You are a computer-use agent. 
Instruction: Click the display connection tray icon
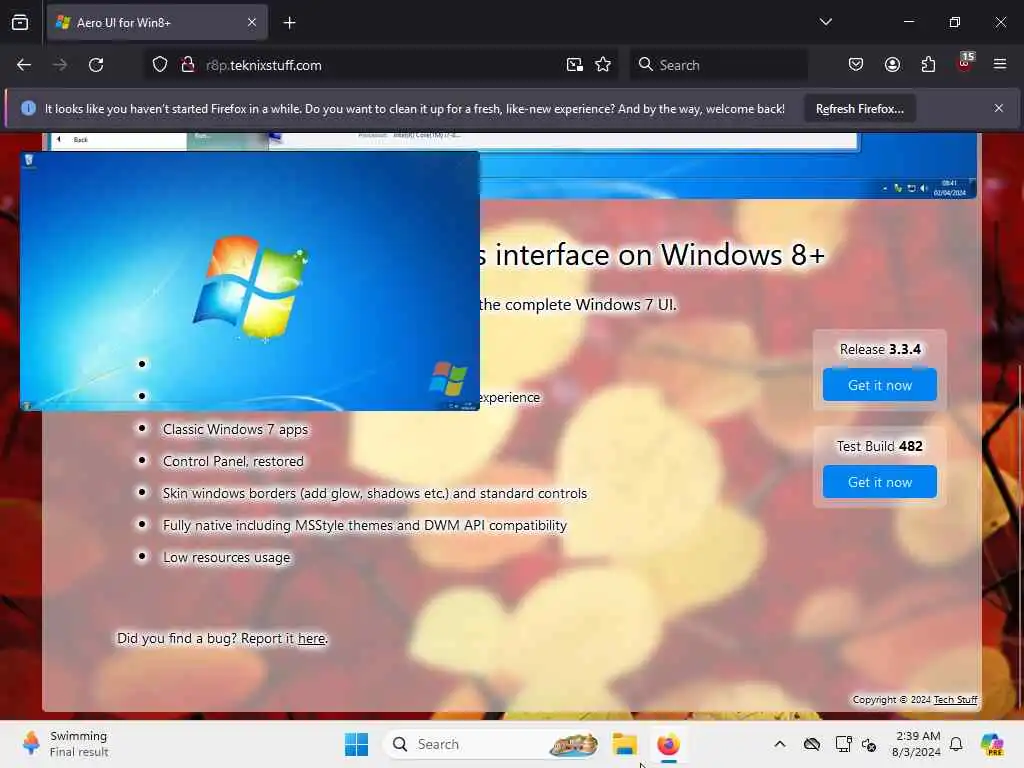(843, 744)
